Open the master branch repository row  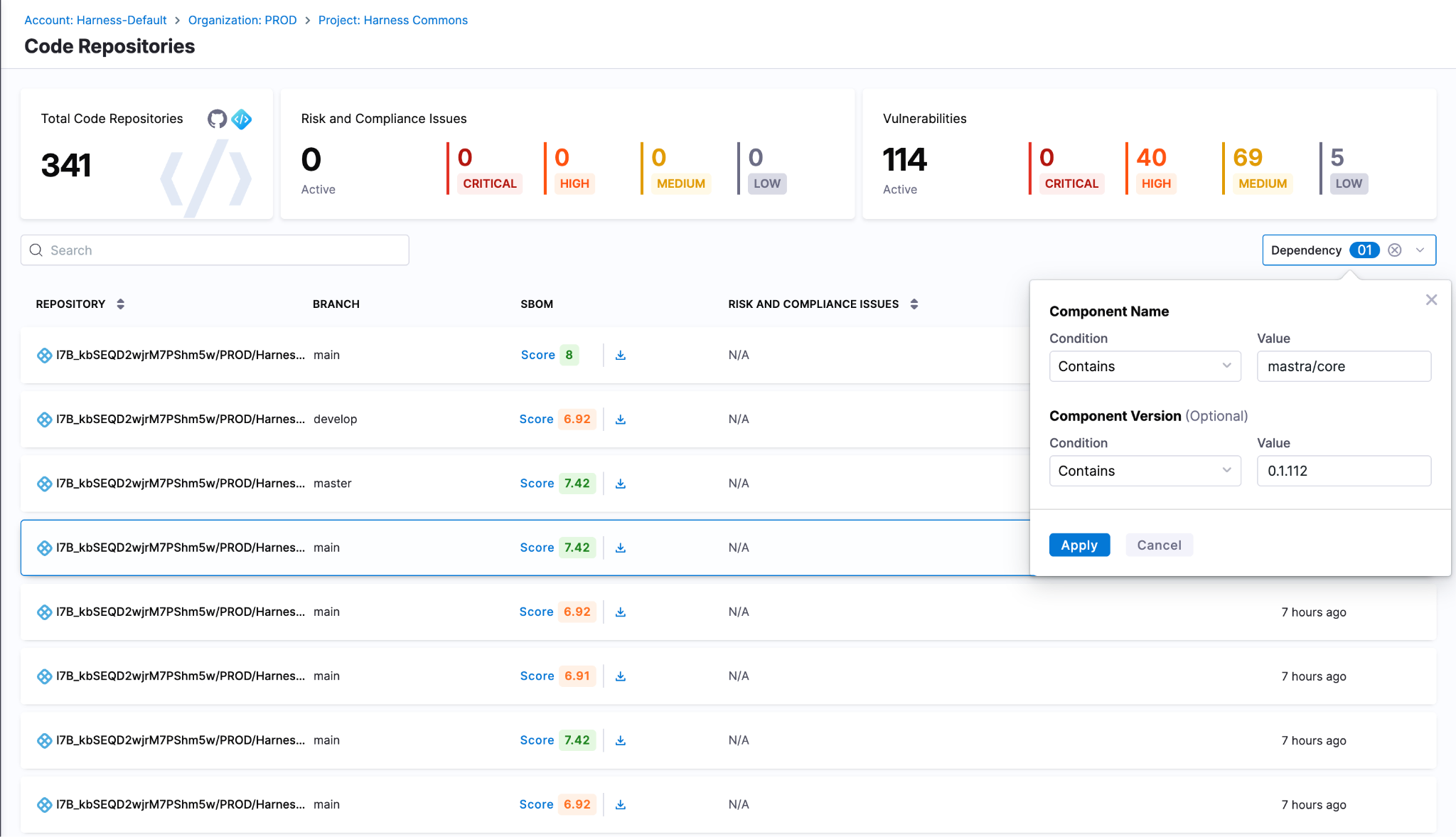pos(525,483)
